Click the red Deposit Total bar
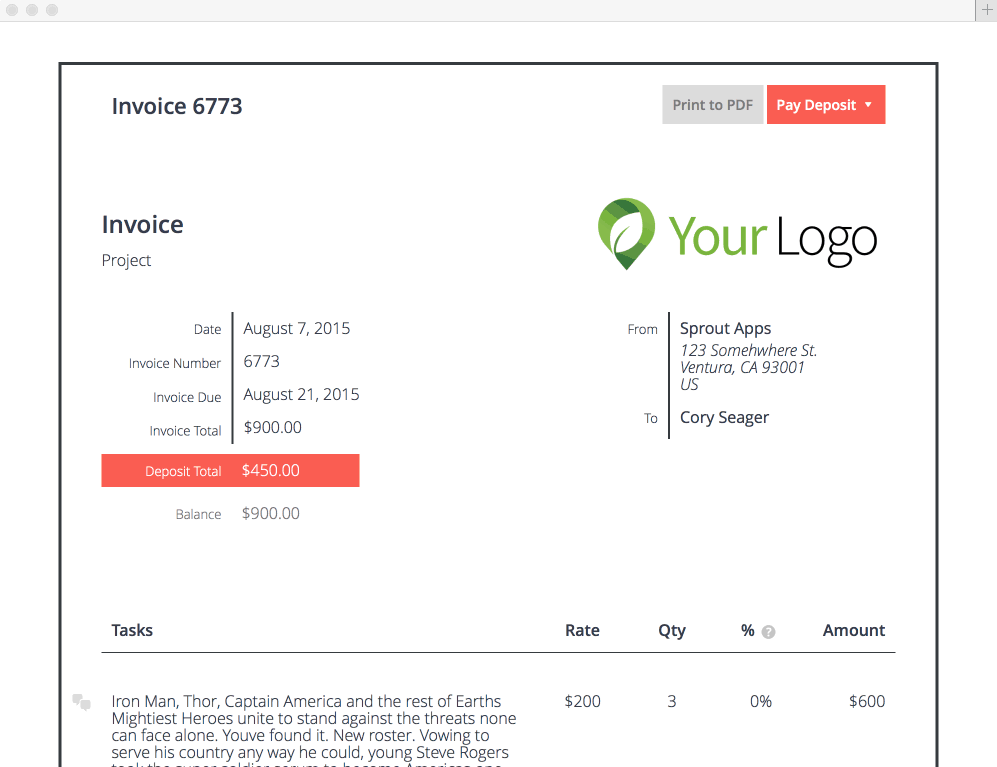The width and height of the screenshot is (997, 767). click(x=230, y=471)
